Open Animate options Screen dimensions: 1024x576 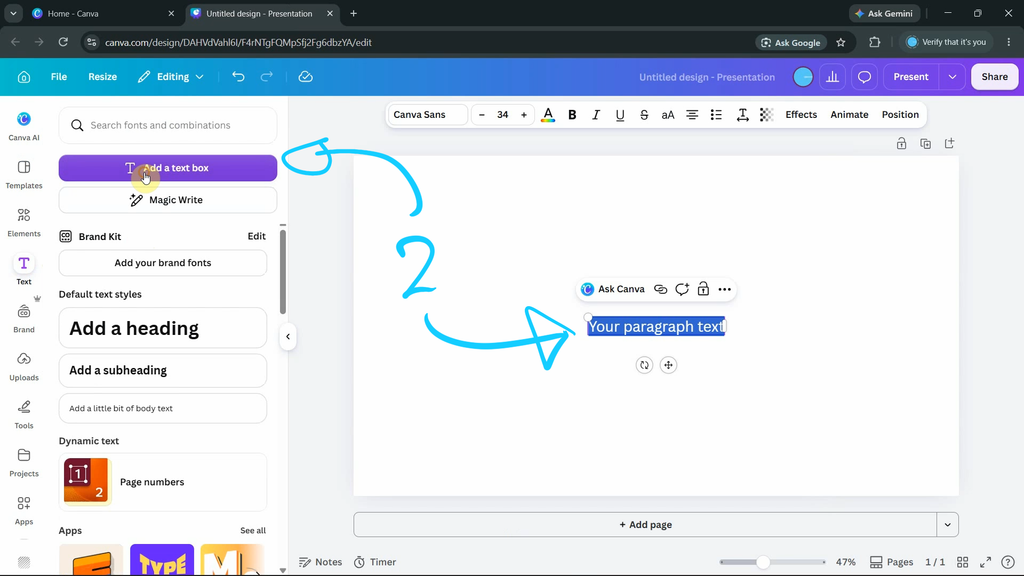pos(849,115)
